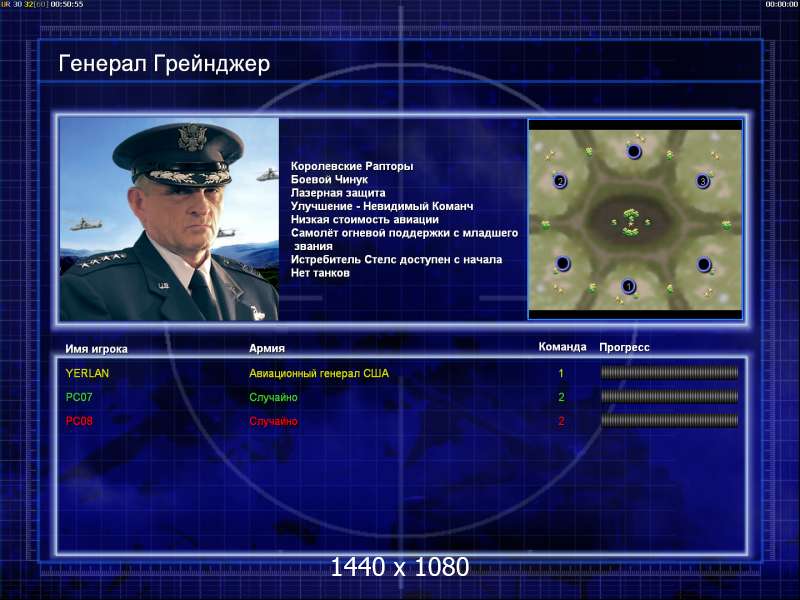Image resolution: width=800 pixels, height=600 pixels.
Task: Select the unnumbered lower-left start position on the map
Action: click(563, 263)
